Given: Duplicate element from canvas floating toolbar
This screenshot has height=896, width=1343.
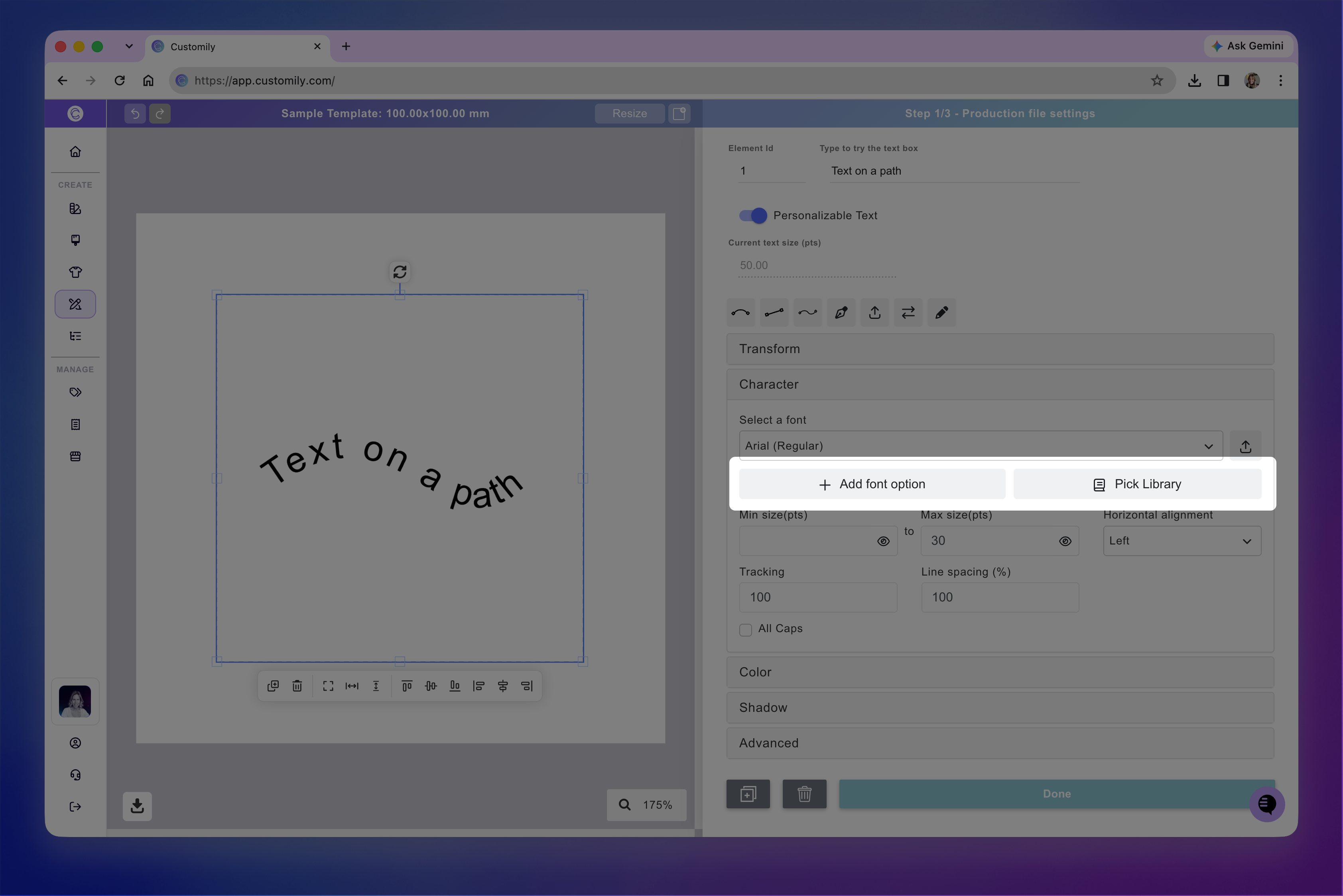Looking at the screenshot, I should 273,686.
